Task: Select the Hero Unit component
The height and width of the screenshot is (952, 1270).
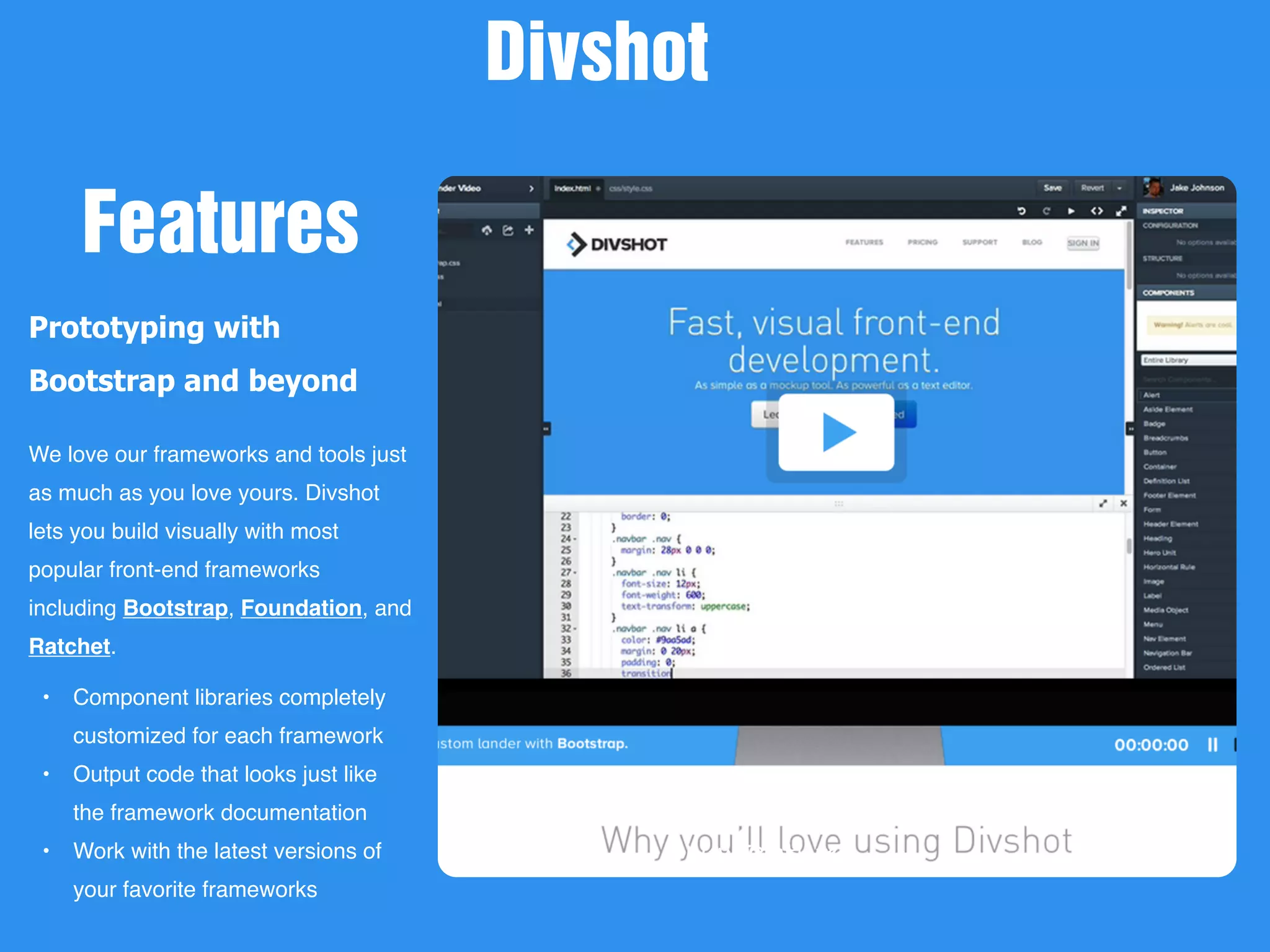Action: (1187, 552)
